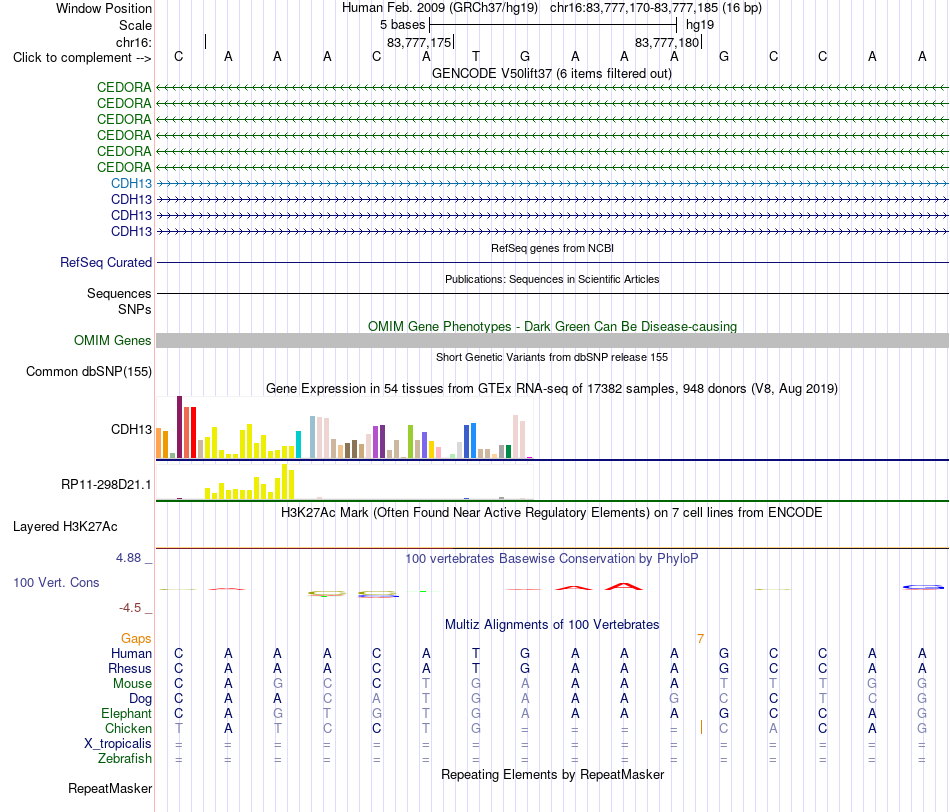Open 'Repeating Elements by RepeatMasker' track title
Viewport: 950px width, 812px height.
(x=552, y=774)
